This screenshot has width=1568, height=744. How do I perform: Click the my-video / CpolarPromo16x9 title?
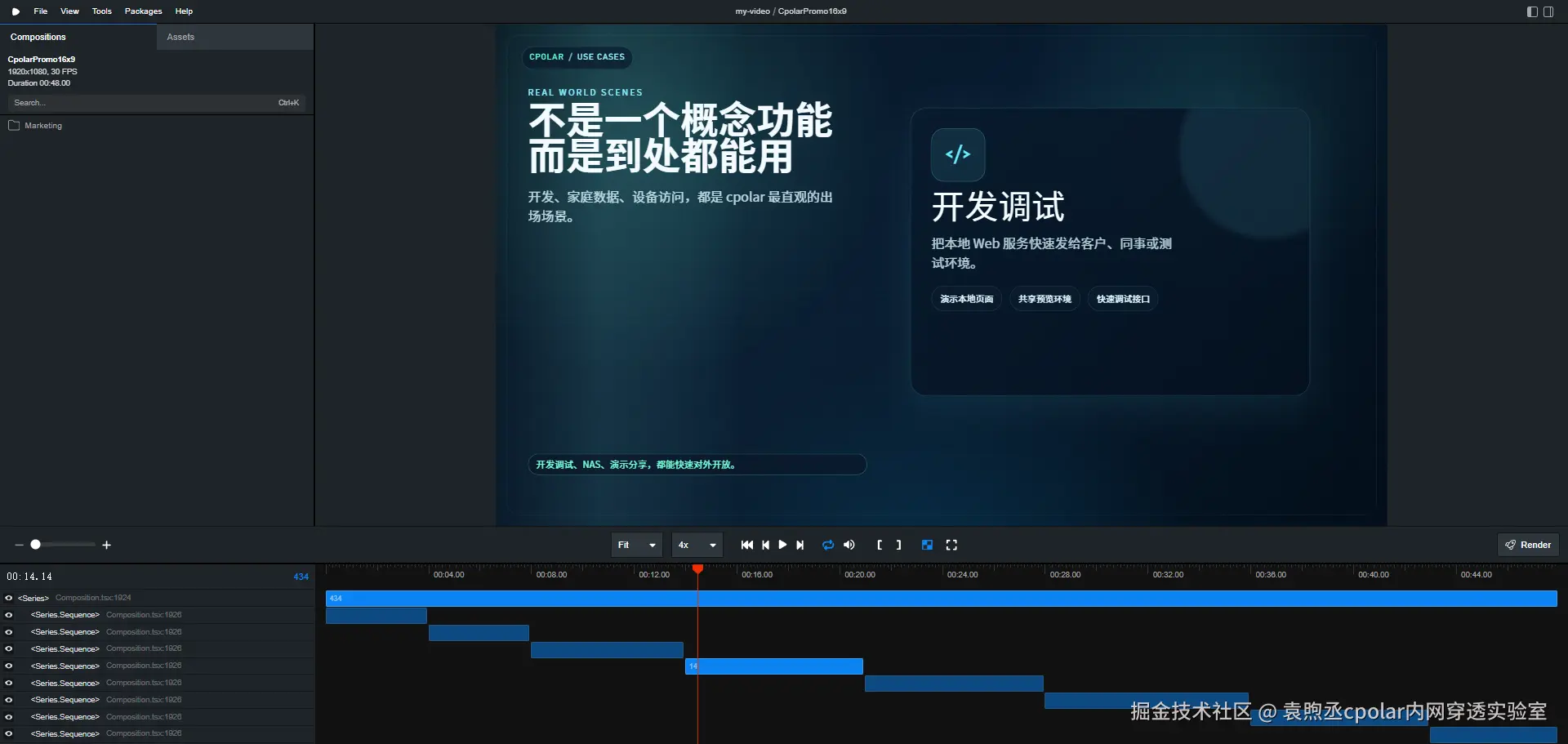click(791, 11)
